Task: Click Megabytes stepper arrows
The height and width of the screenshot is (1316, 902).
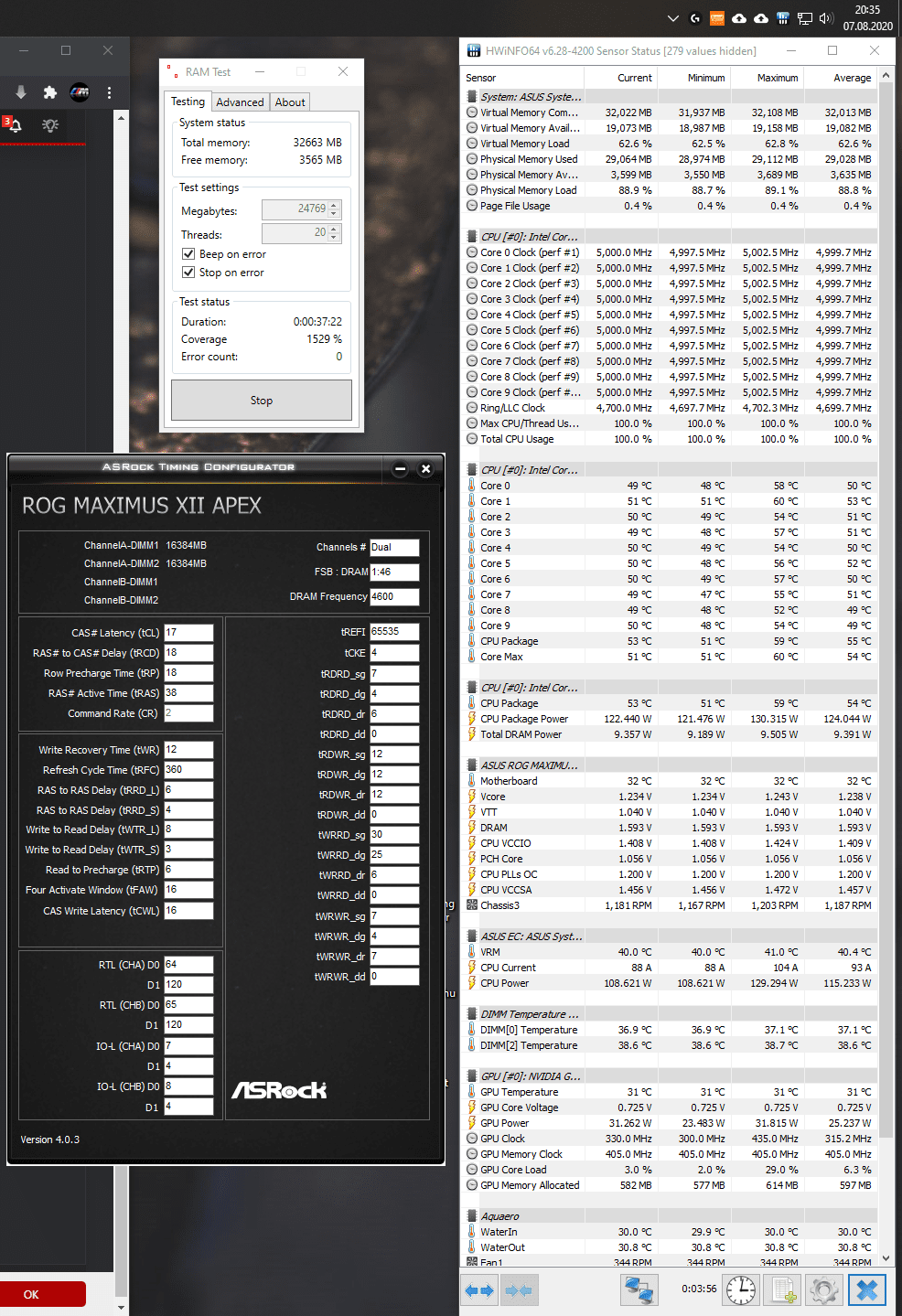Action: coord(335,209)
